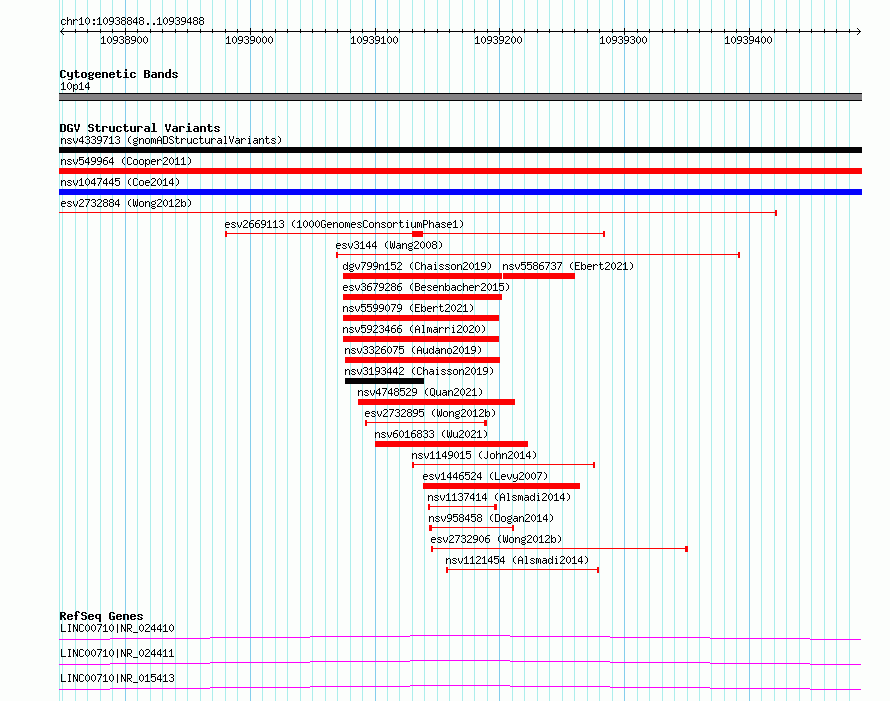This screenshot has height=701, width=890.
Task: Open the nsv4748529 (Quan2021) label
Action: pos(420,392)
